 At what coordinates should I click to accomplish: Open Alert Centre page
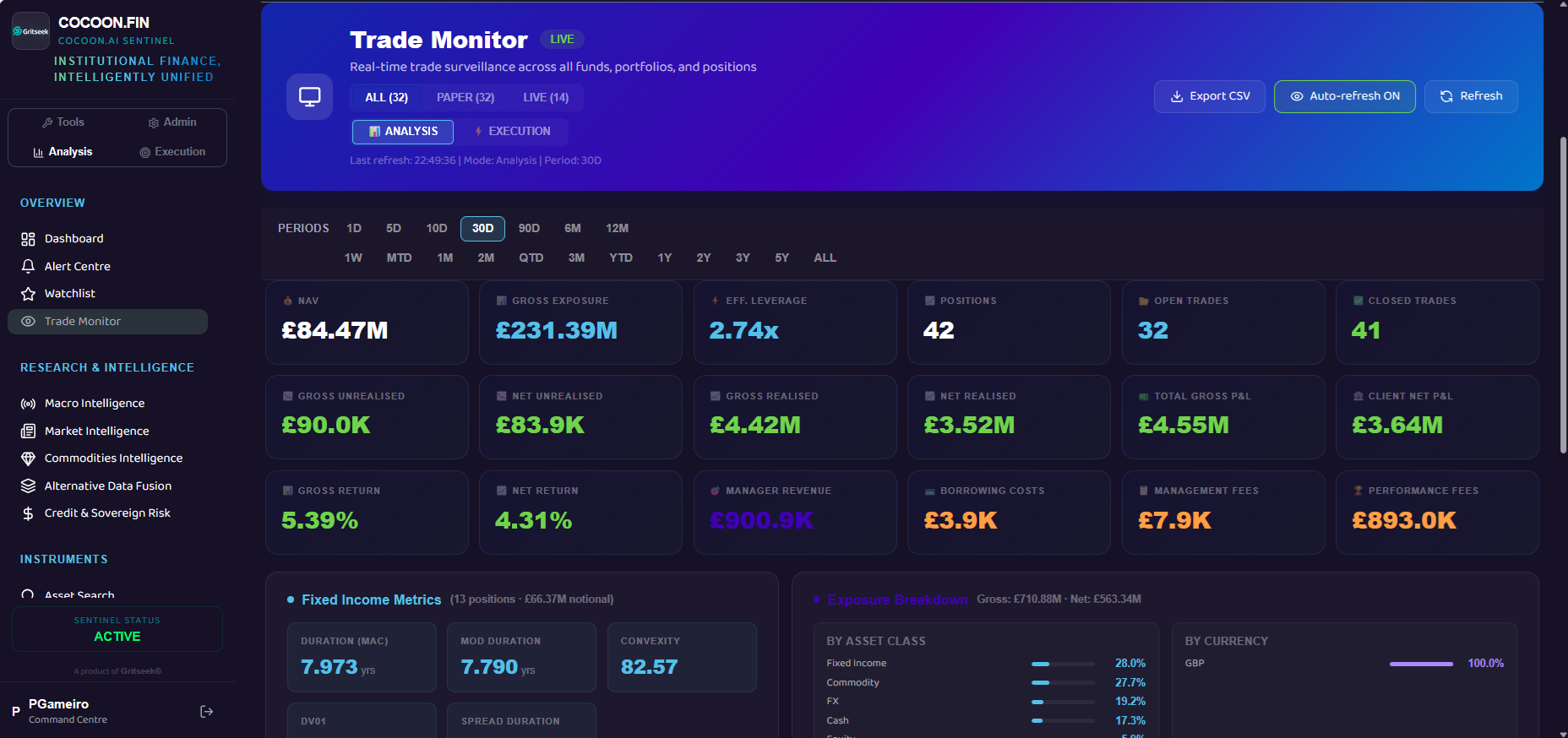click(x=107, y=266)
